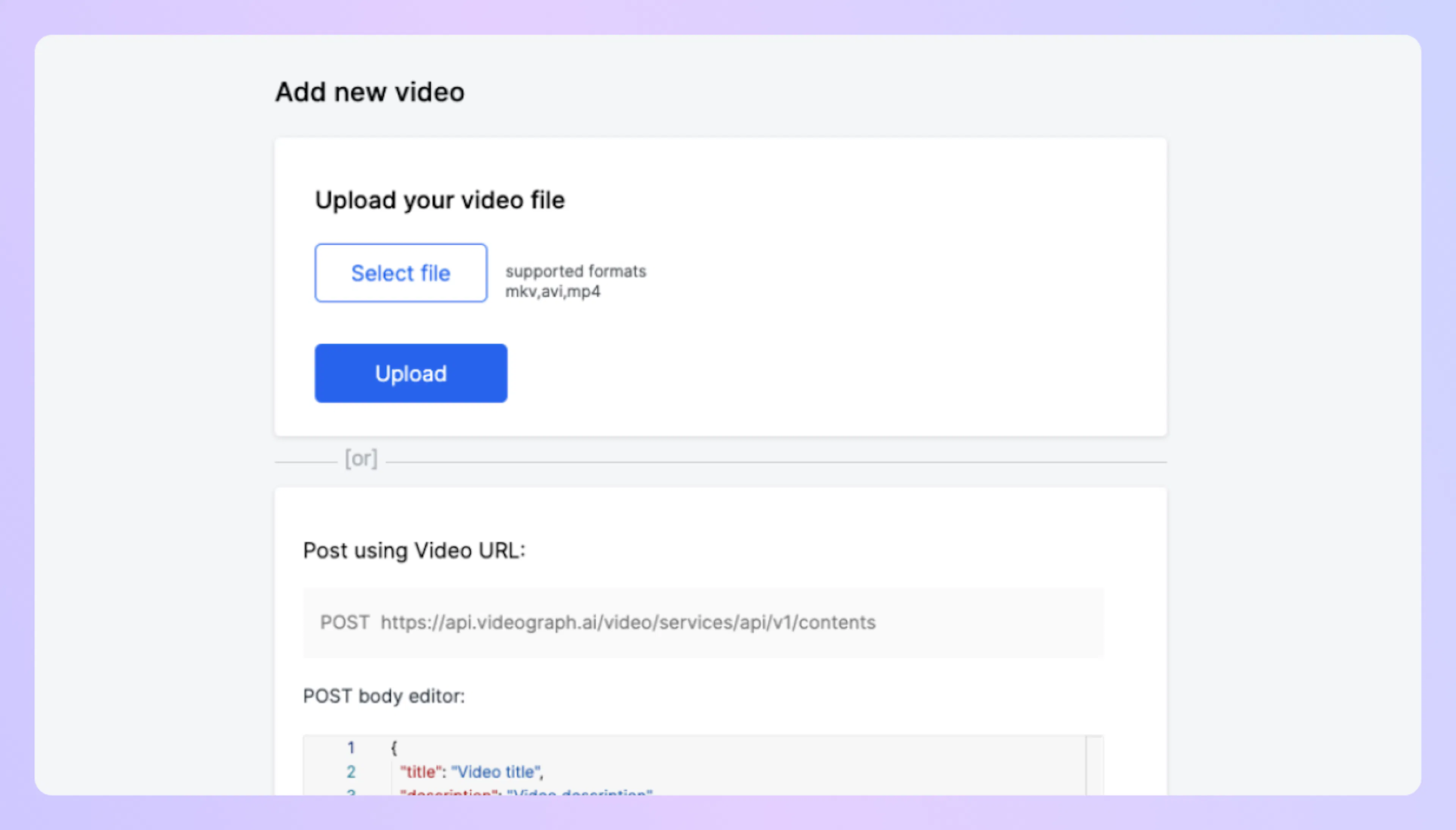Click the "Video title" value string
The image size is (1456, 830).
[x=496, y=771]
